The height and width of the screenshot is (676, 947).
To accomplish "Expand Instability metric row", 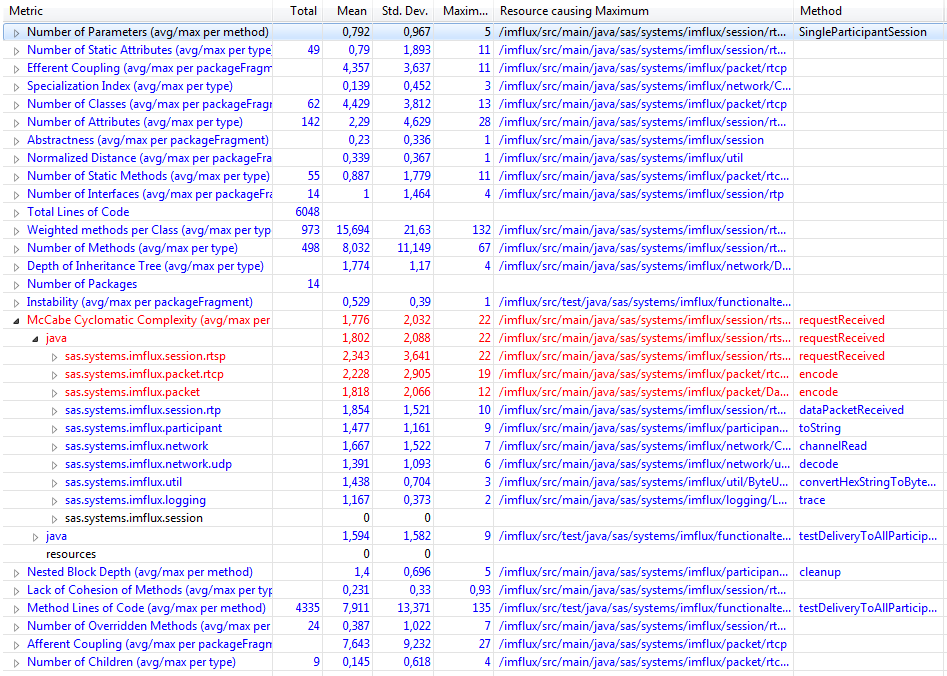I will click(x=16, y=303).
